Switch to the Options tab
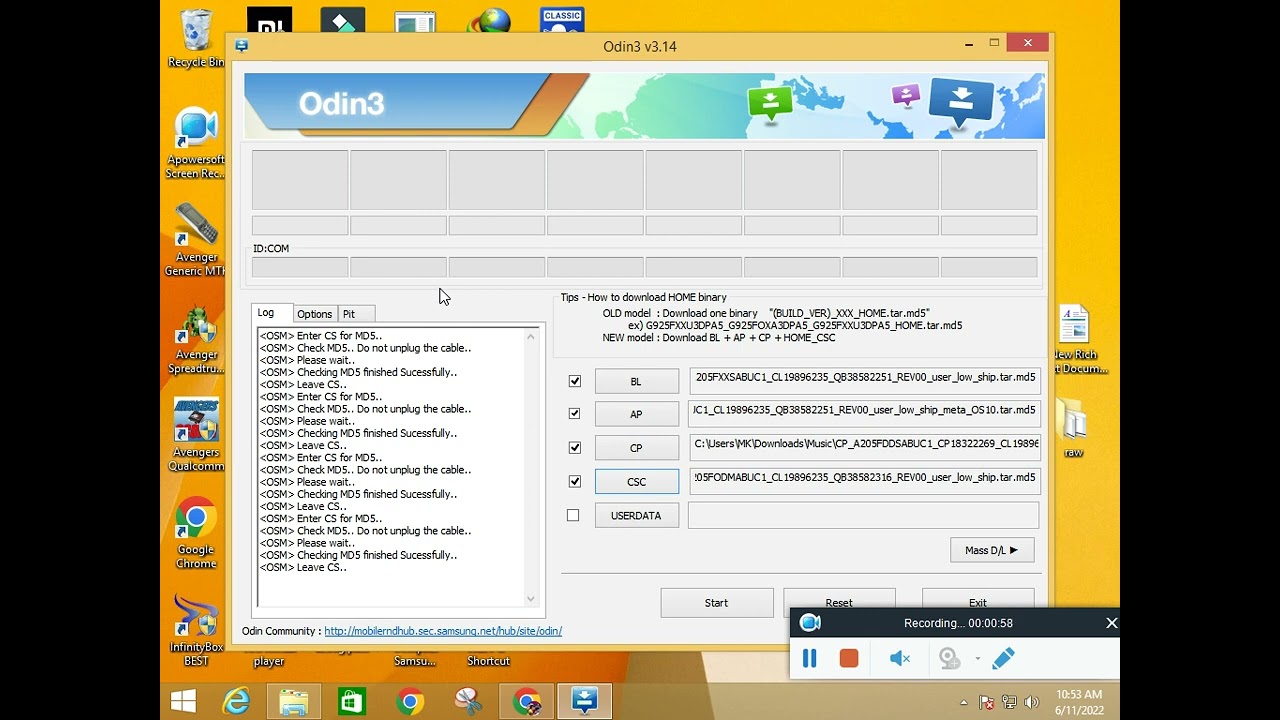1280x720 pixels. click(x=314, y=314)
